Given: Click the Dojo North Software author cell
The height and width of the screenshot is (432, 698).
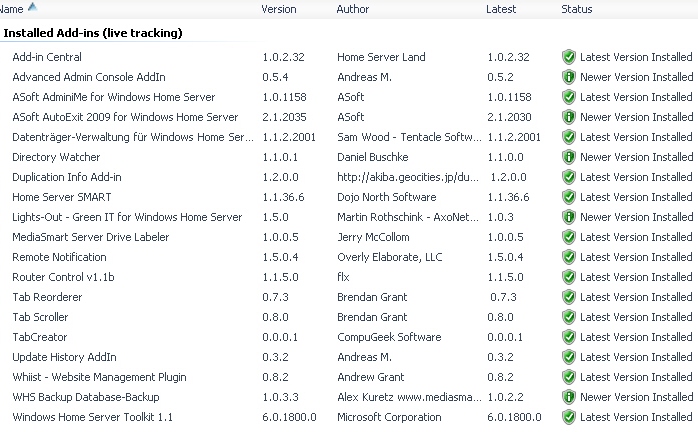Looking at the screenshot, I should 386,197.
